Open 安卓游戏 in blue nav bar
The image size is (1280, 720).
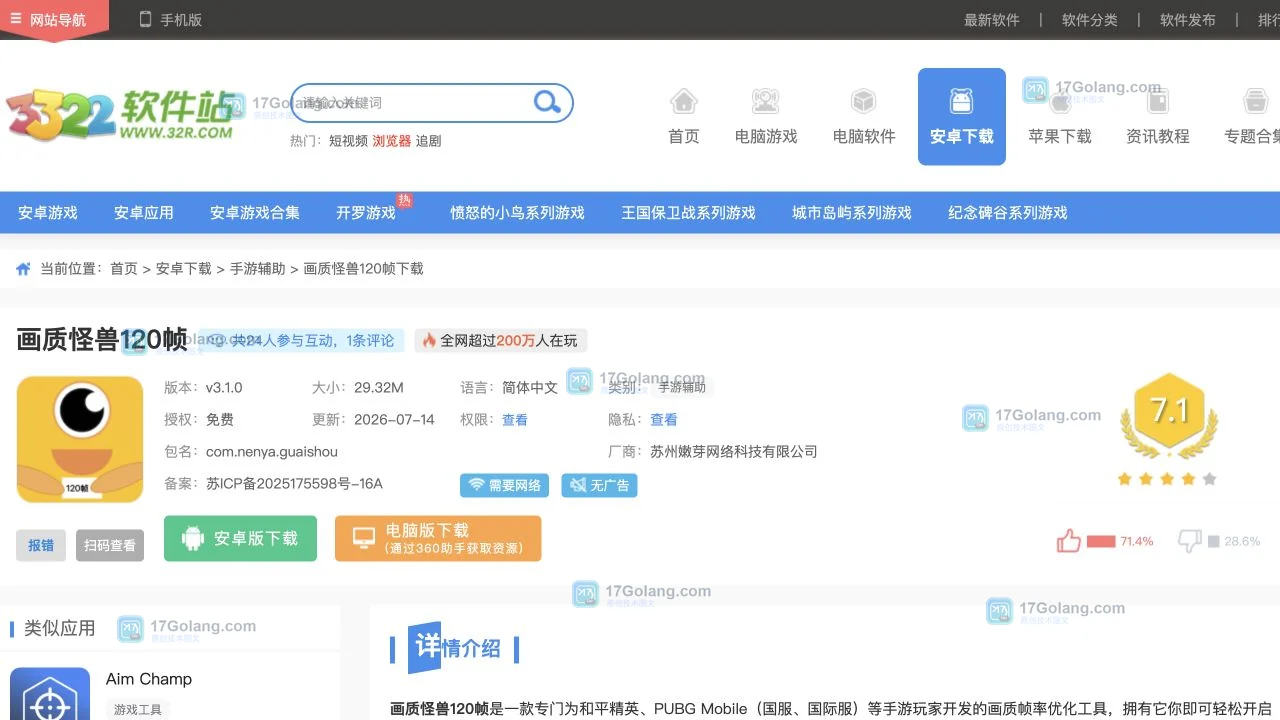tap(48, 213)
